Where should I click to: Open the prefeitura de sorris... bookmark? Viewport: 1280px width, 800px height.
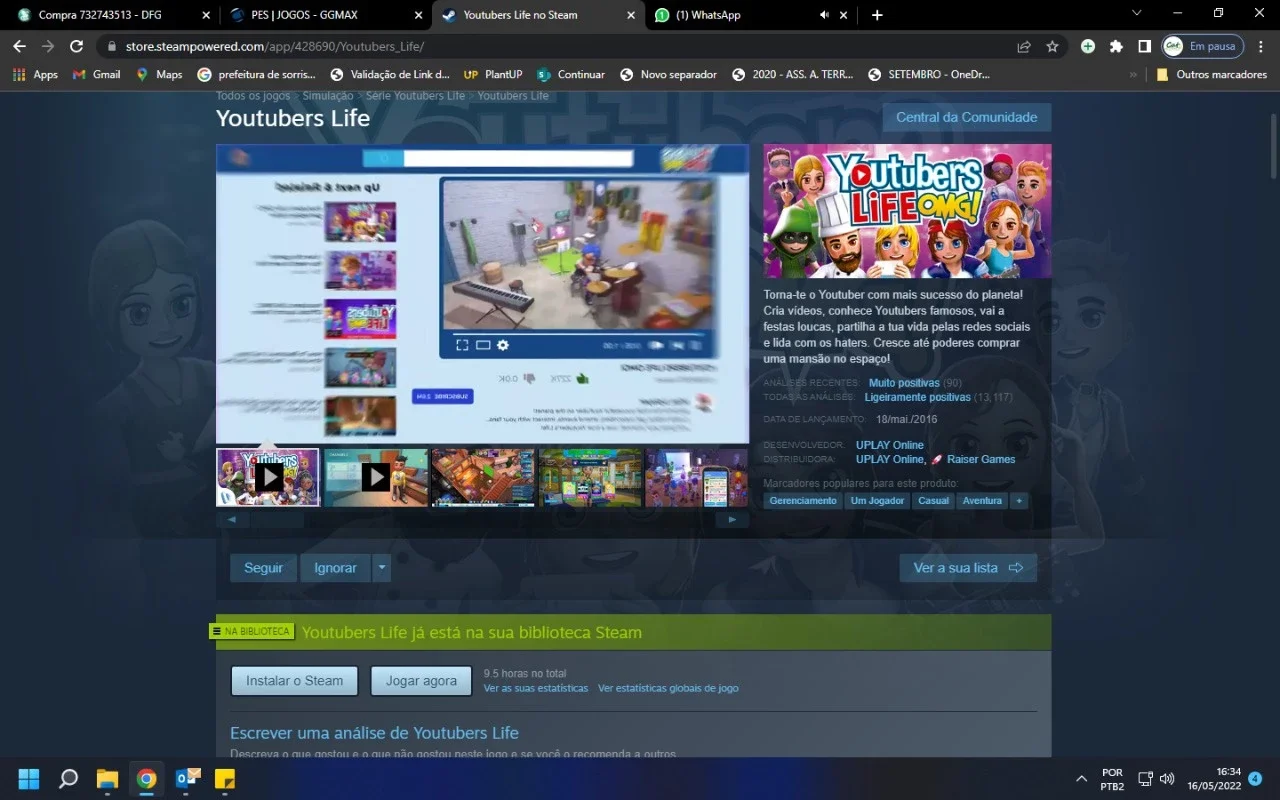point(257,74)
